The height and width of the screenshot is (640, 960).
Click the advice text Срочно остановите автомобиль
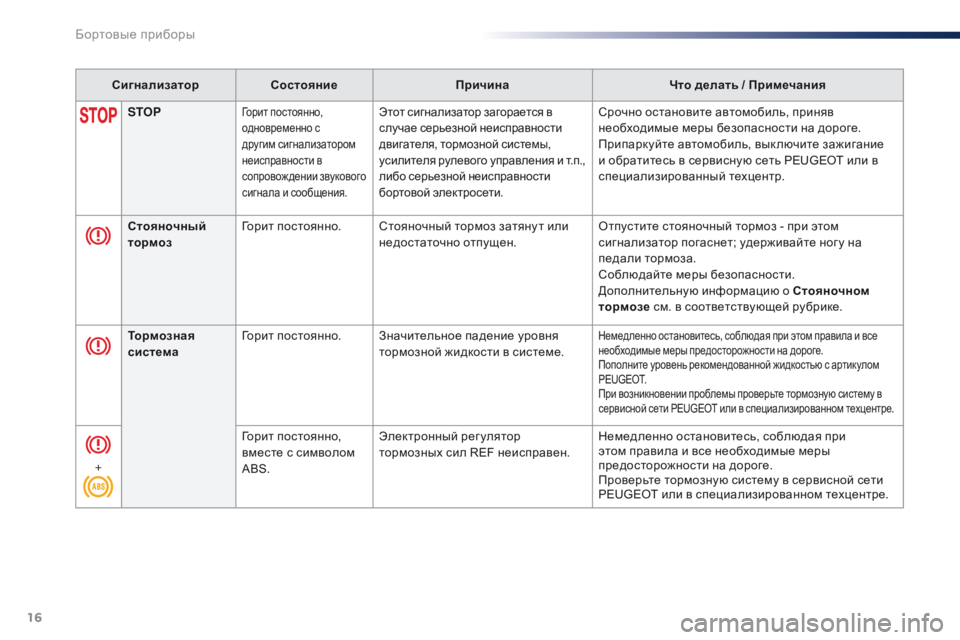[741, 145]
